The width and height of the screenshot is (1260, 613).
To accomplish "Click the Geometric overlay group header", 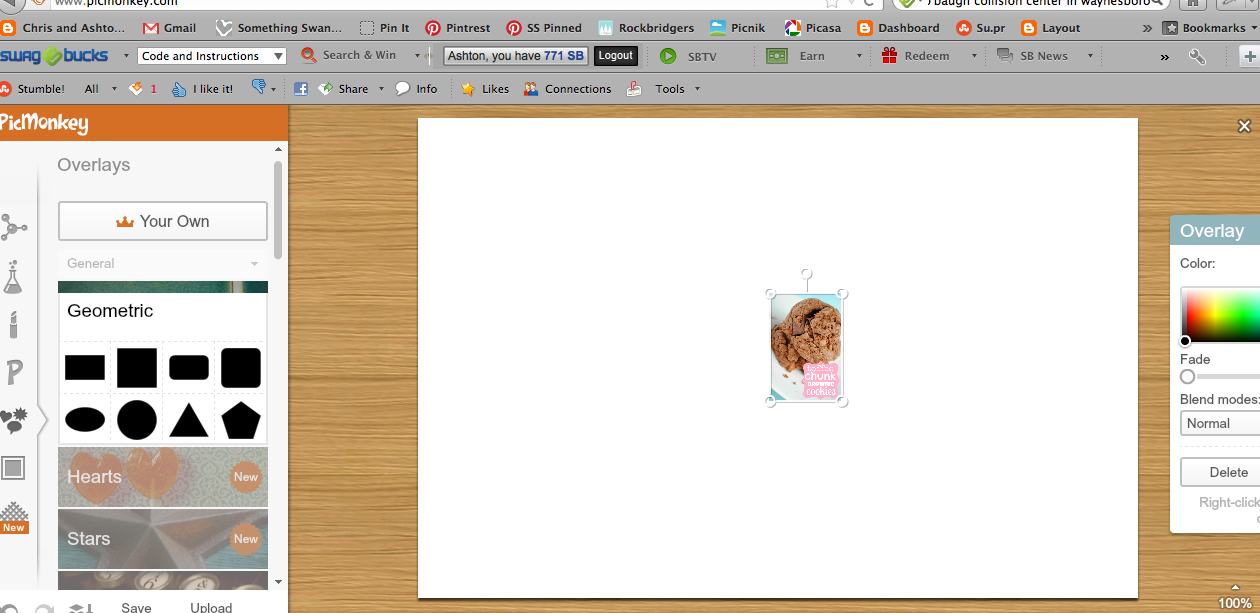I will [163, 311].
